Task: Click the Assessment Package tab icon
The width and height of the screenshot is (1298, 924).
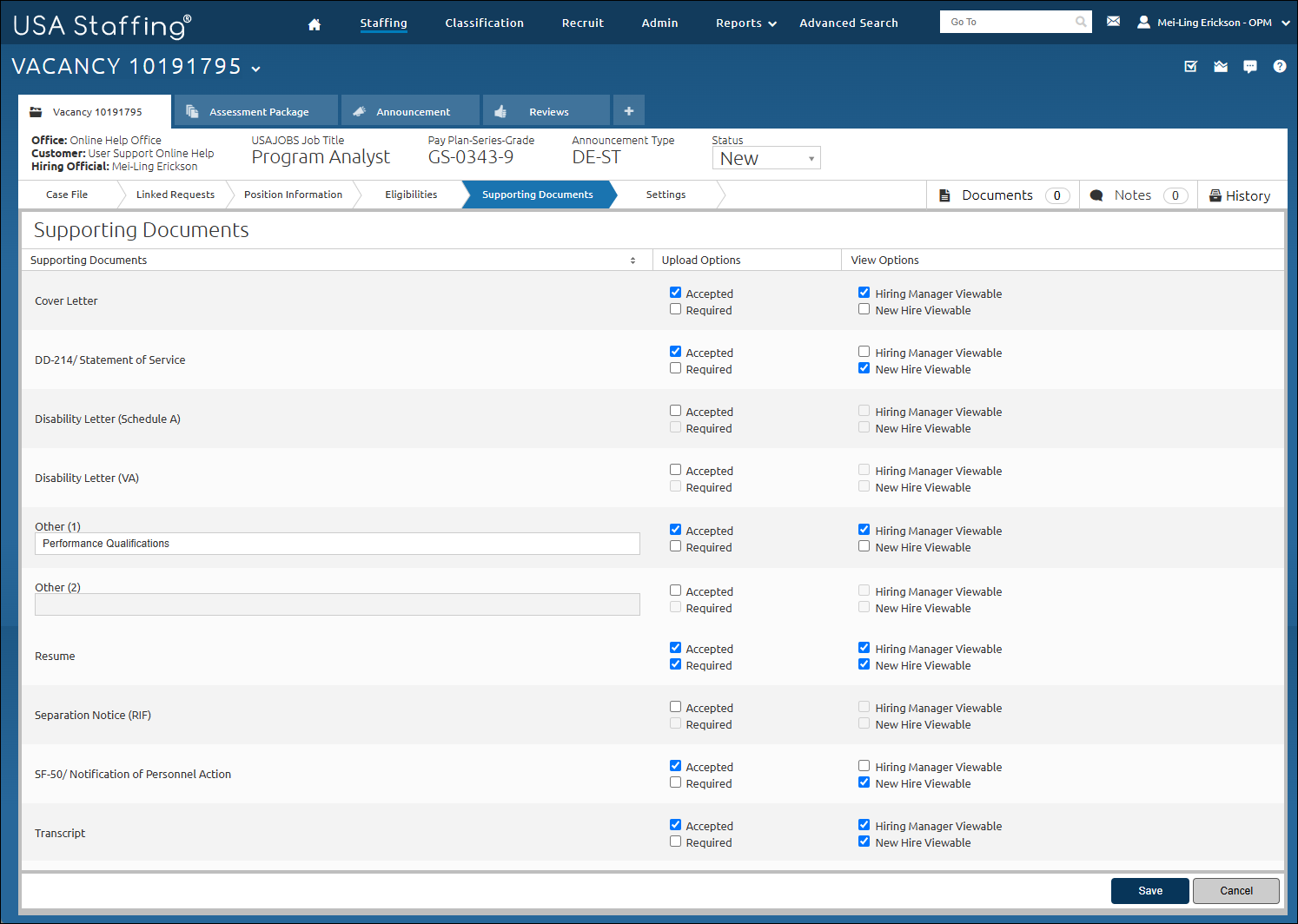Action: pos(193,111)
